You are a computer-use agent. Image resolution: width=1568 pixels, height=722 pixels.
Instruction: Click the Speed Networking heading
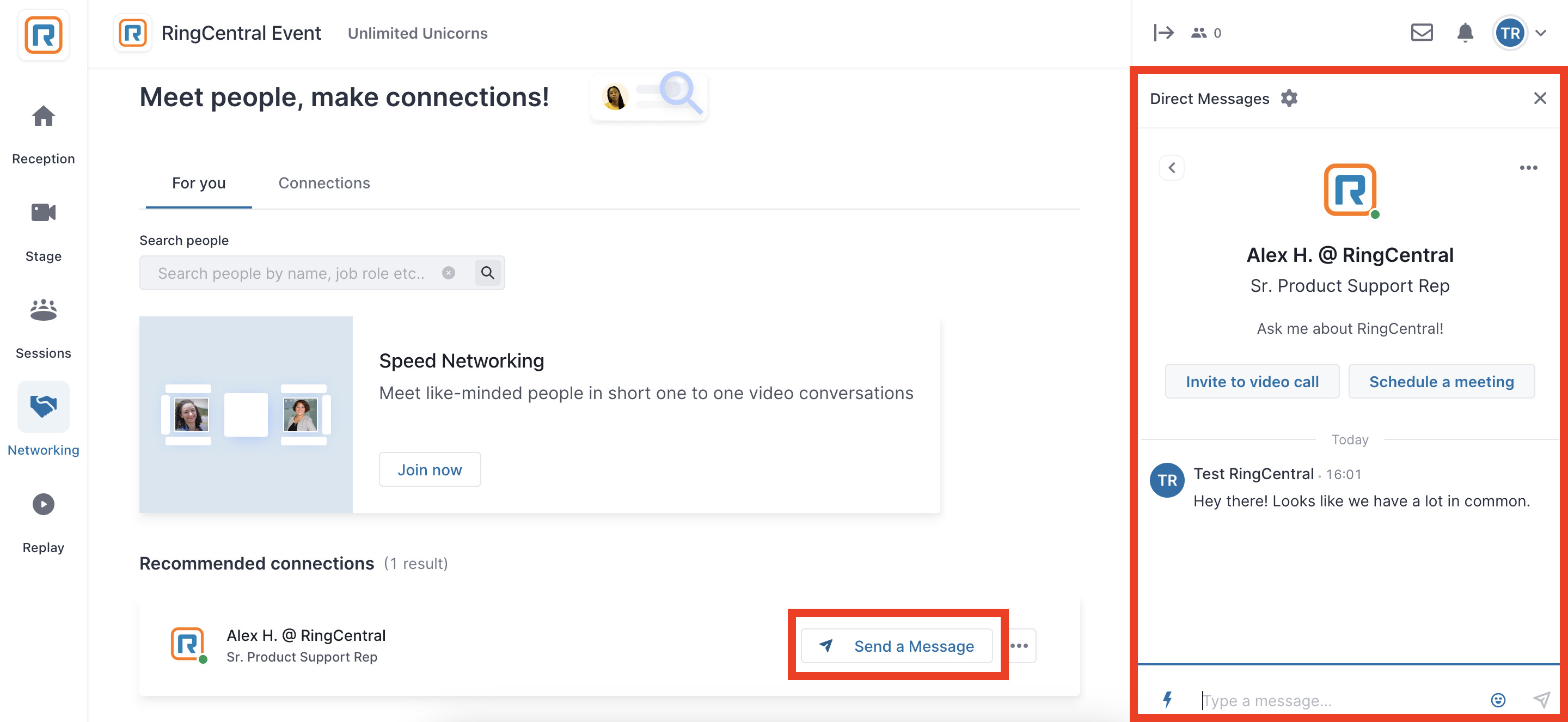[461, 361]
